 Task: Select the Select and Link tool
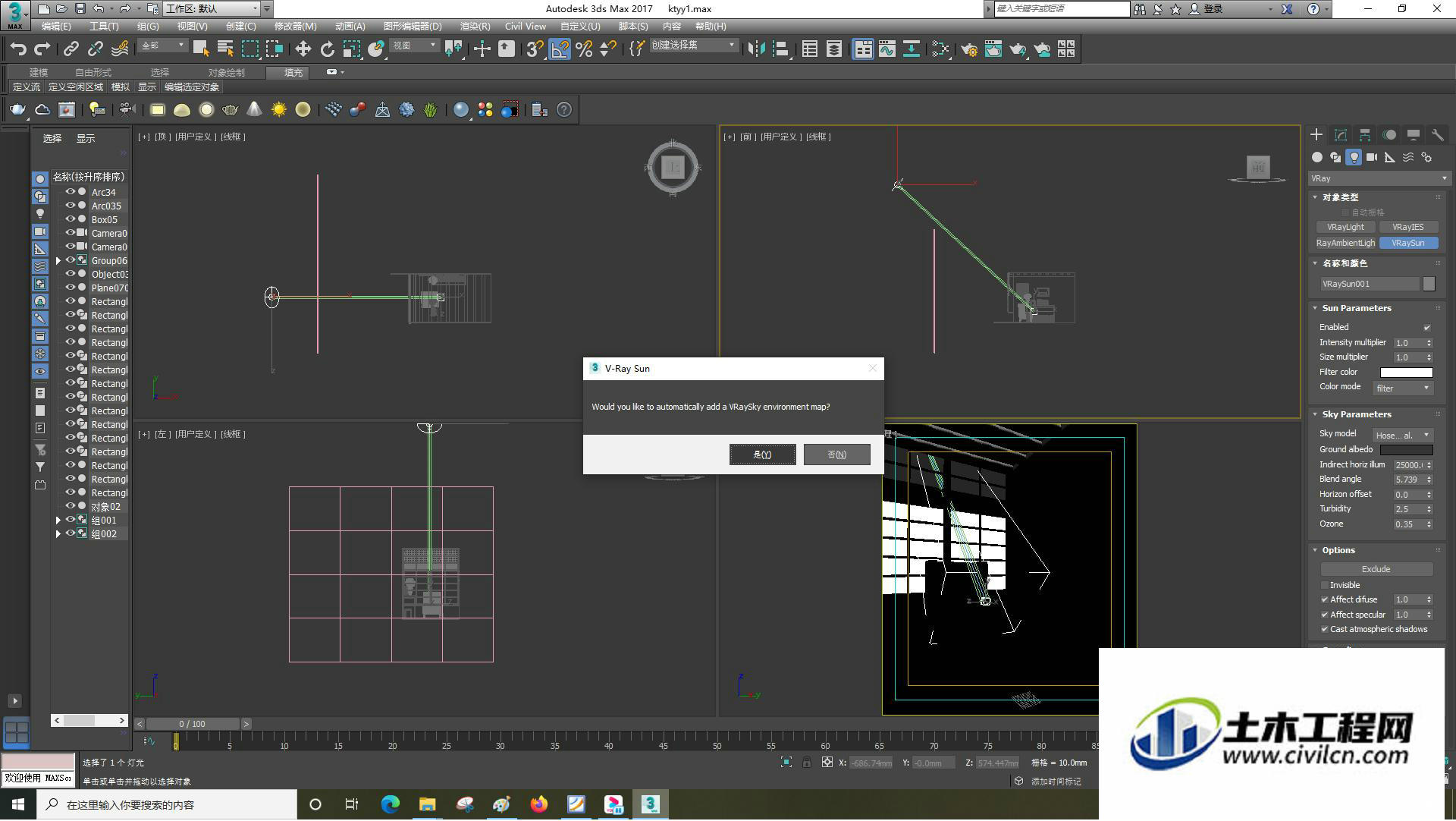[71, 49]
